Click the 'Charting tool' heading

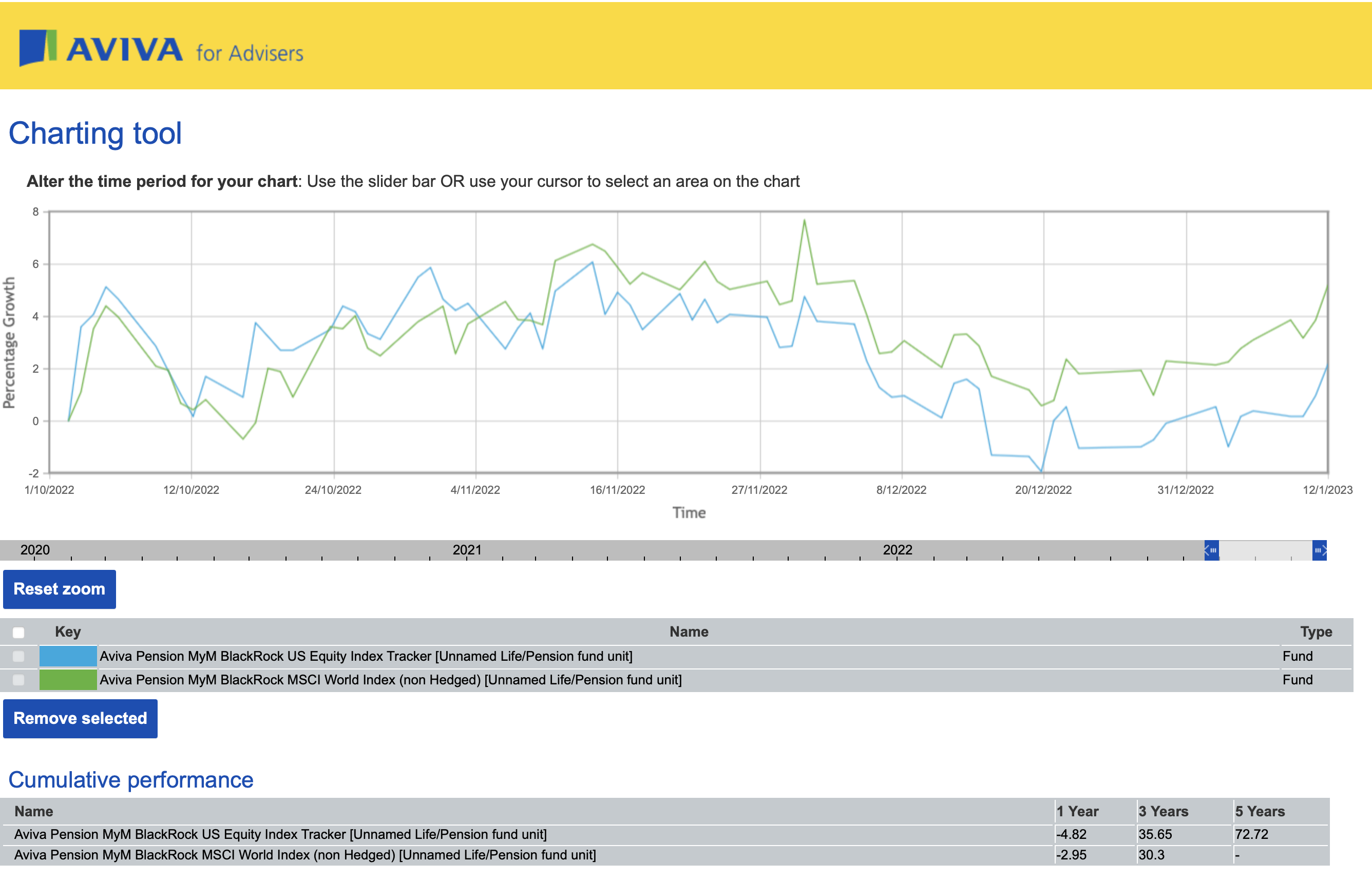pos(95,133)
